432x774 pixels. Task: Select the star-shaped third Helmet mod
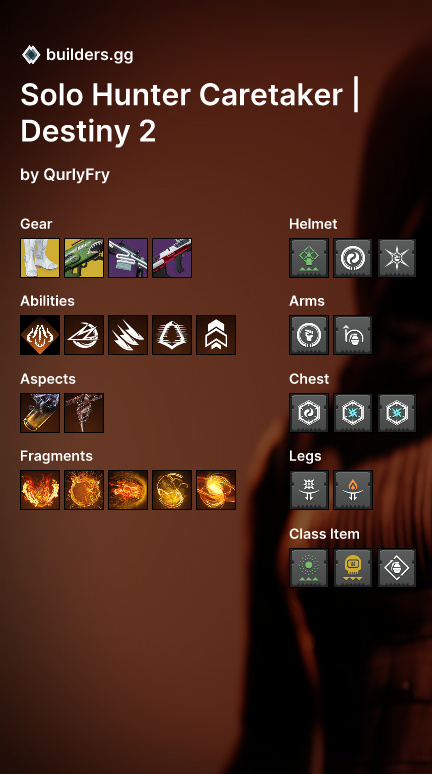(397, 258)
